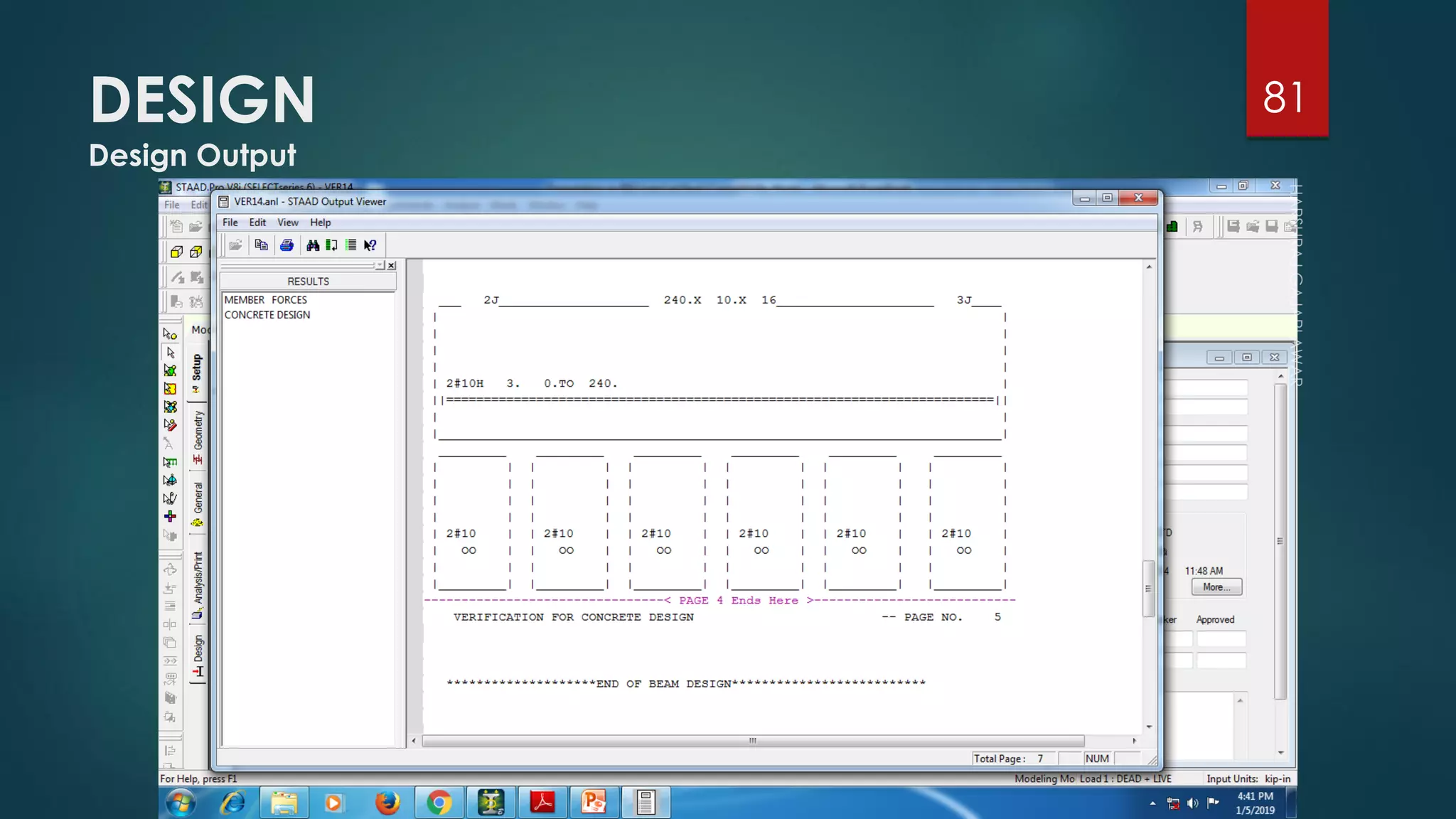Viewport: 1456px width, 819px height.
Task: Click the RESULTS header button
Action: [308, 282]
